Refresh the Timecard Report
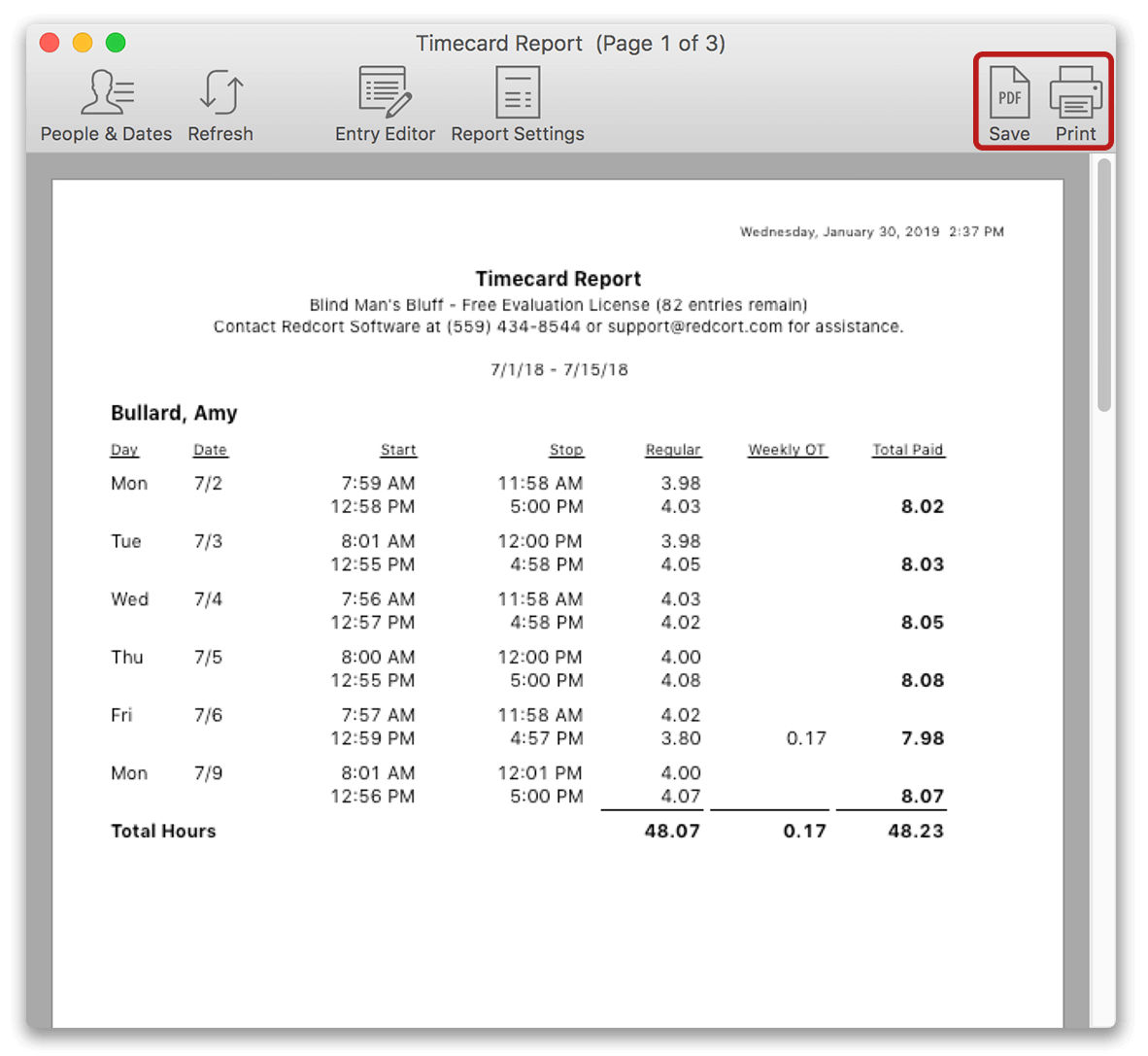 coord(219,104)
